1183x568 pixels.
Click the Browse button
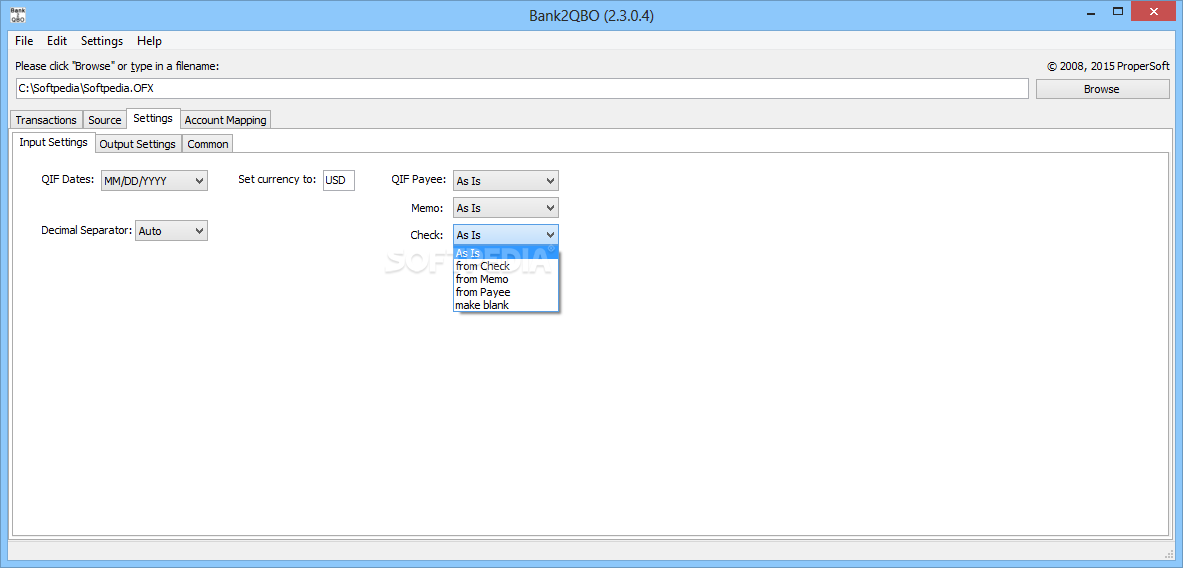1102,89
